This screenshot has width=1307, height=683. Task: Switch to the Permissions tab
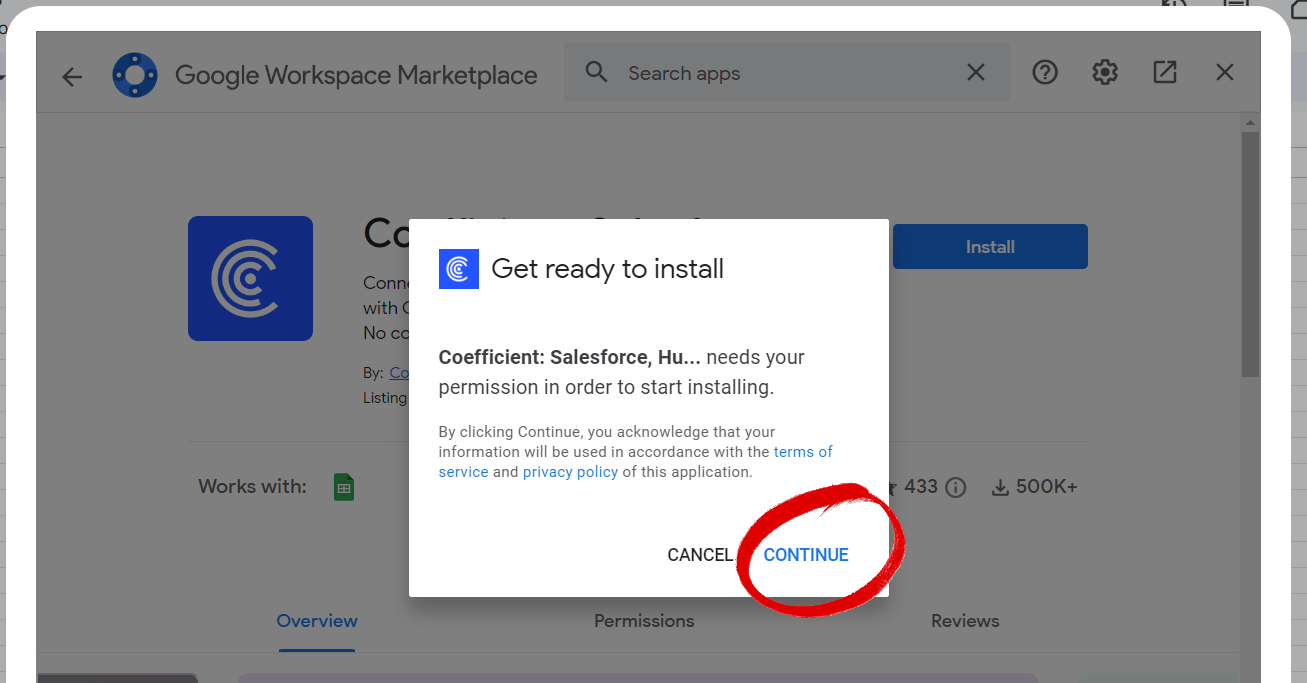coord(644,621)
